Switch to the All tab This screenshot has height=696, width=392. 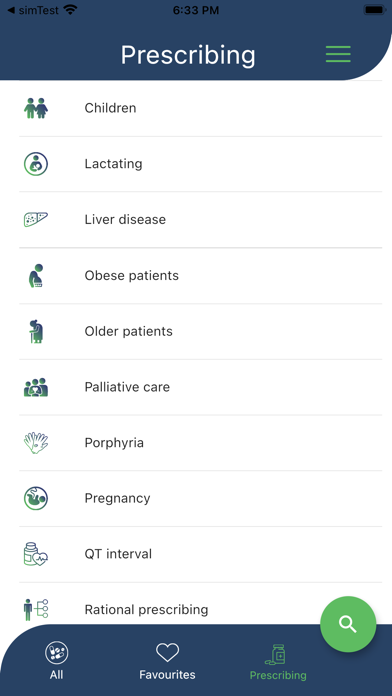click(56, 661)
